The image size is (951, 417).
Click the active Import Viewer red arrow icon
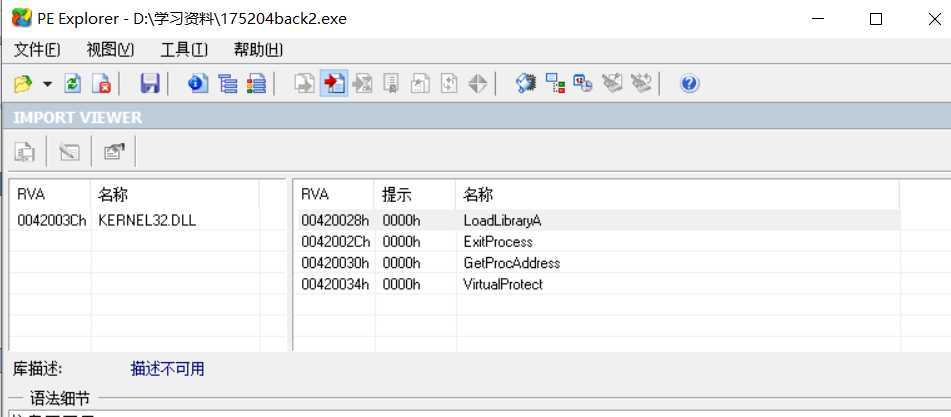(334, 84)
